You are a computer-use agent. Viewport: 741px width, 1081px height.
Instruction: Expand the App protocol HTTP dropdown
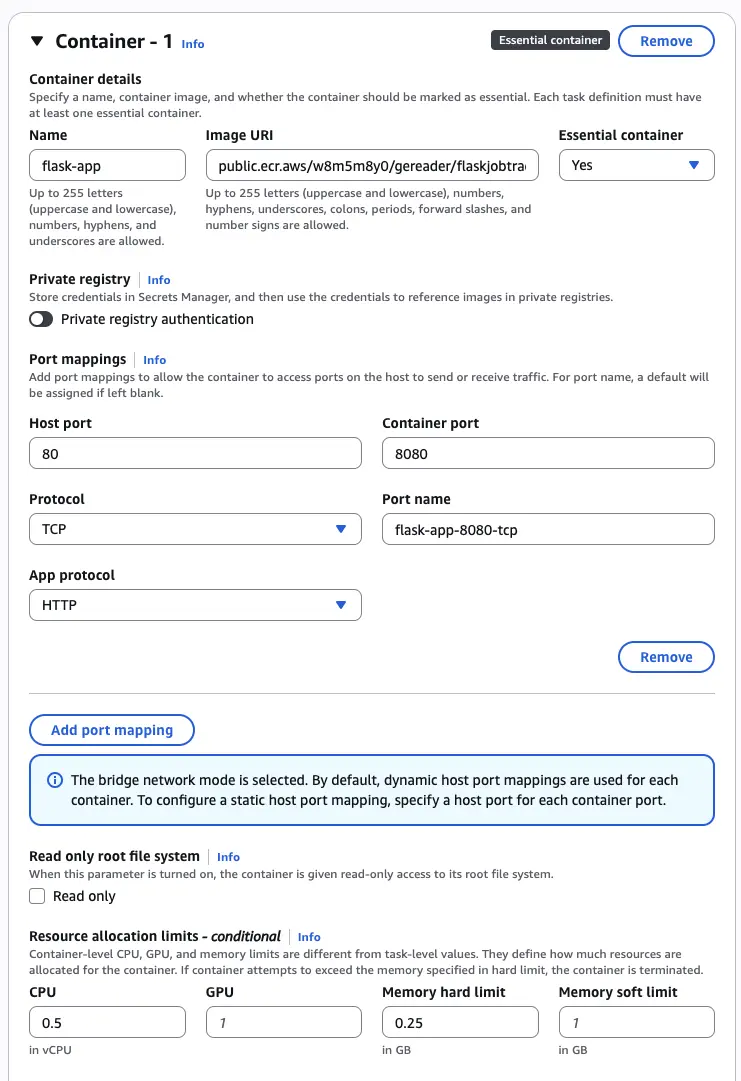(195, 605)
